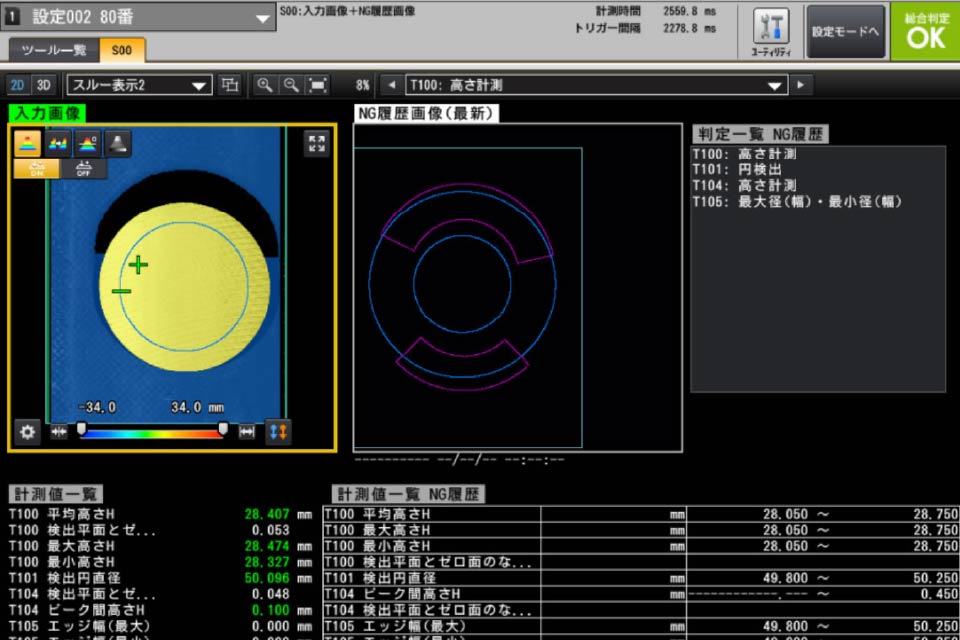Turn overlay display OFF

pos(84,168)
